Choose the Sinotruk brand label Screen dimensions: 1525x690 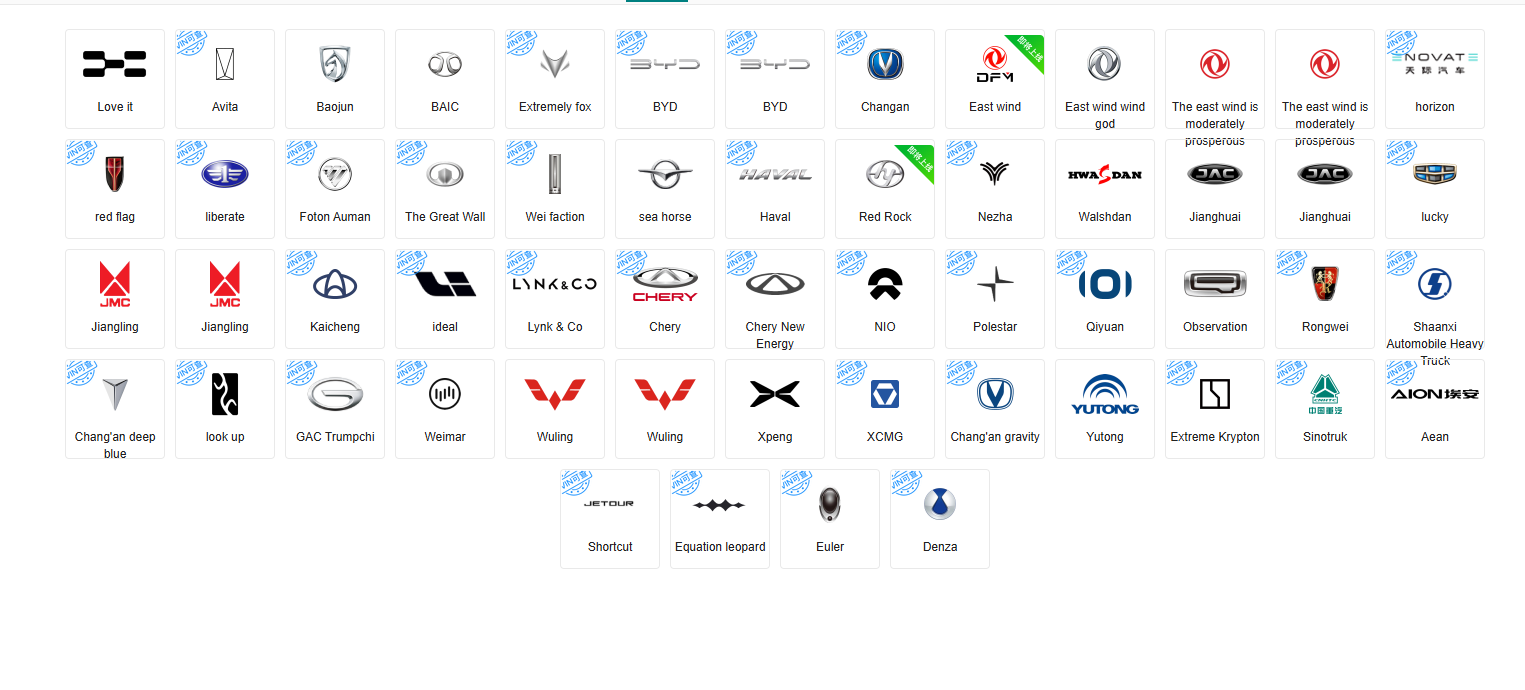pos(1325,437)
